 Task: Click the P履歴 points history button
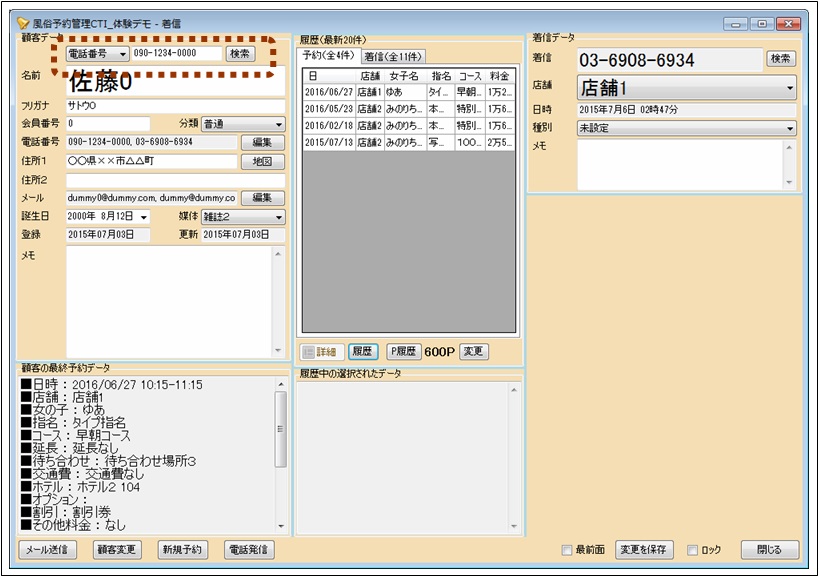point(403,352)
